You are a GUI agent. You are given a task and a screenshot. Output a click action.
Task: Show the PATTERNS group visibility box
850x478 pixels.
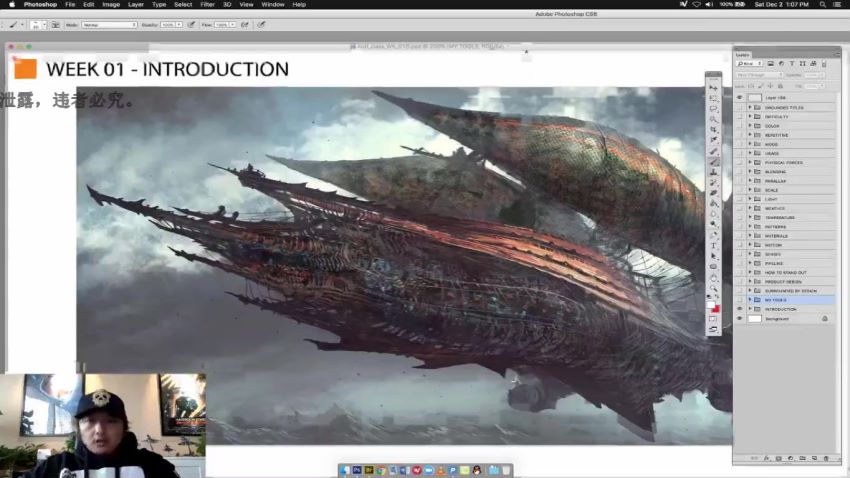[x=739, y=227]
